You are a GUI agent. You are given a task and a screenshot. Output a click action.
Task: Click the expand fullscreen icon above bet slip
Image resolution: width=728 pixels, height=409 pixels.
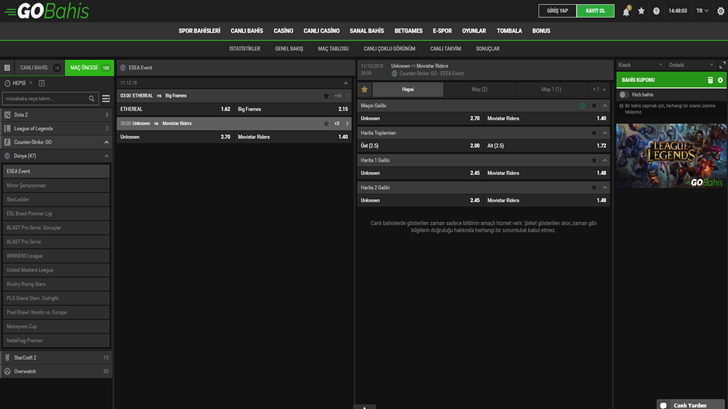722,65
